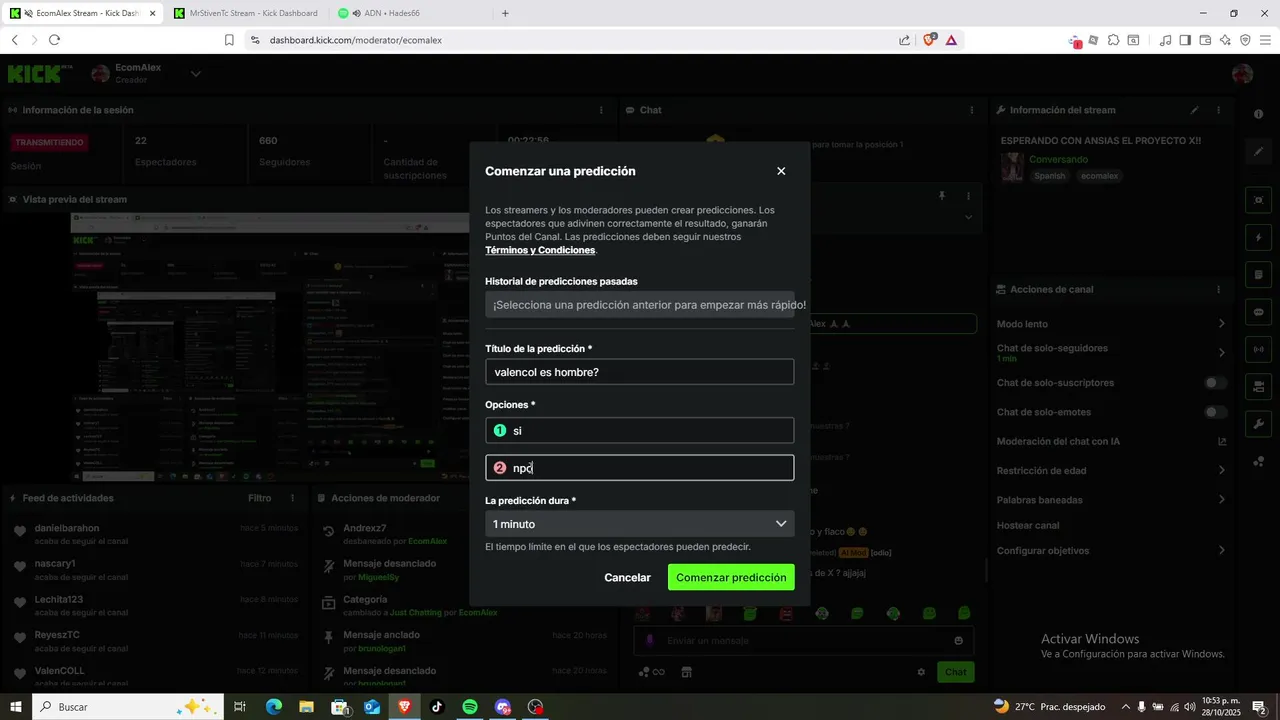The image size is (1280, 720).
Task: Open Spotify from taskbar
Action: pyautogui.click(x=470, y=707)
